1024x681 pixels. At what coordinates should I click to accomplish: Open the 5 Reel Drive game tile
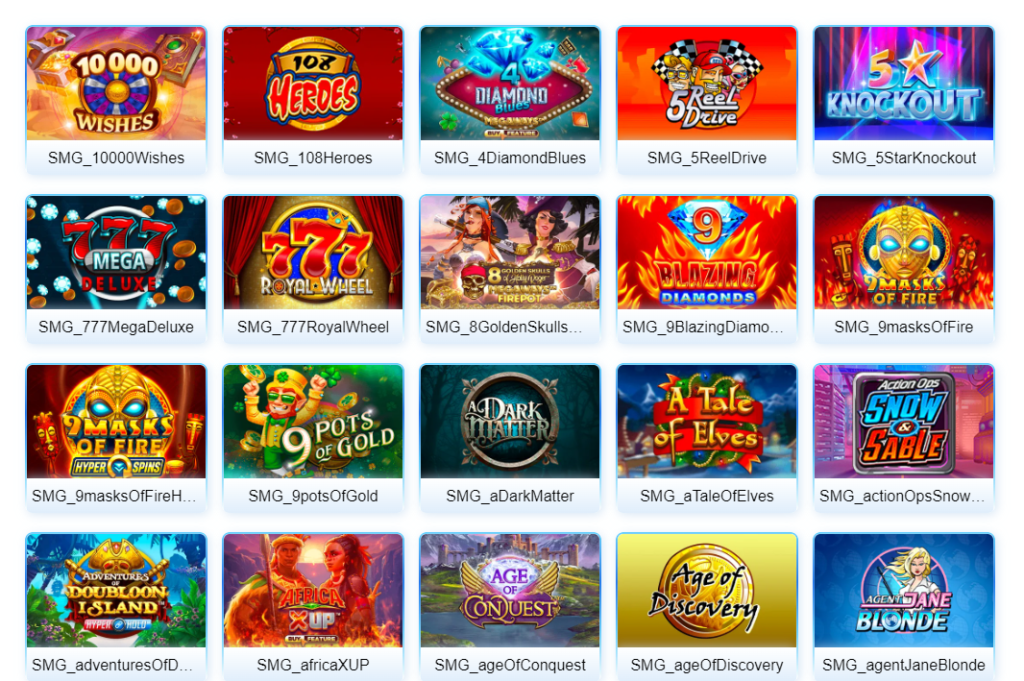pos(707,84)
